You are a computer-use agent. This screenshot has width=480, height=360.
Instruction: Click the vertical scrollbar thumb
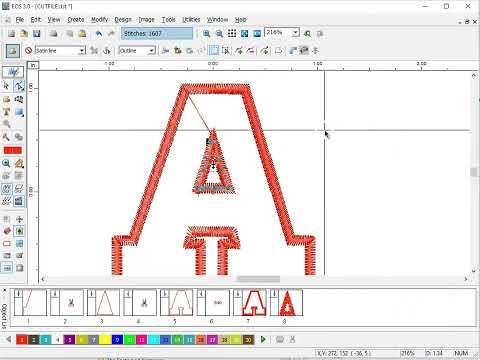473,172
